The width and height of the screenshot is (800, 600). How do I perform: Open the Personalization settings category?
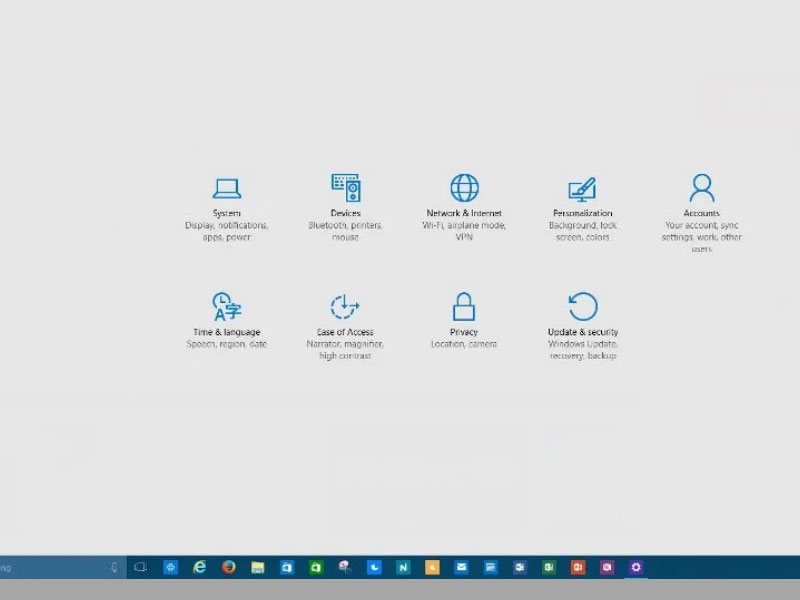583,209
